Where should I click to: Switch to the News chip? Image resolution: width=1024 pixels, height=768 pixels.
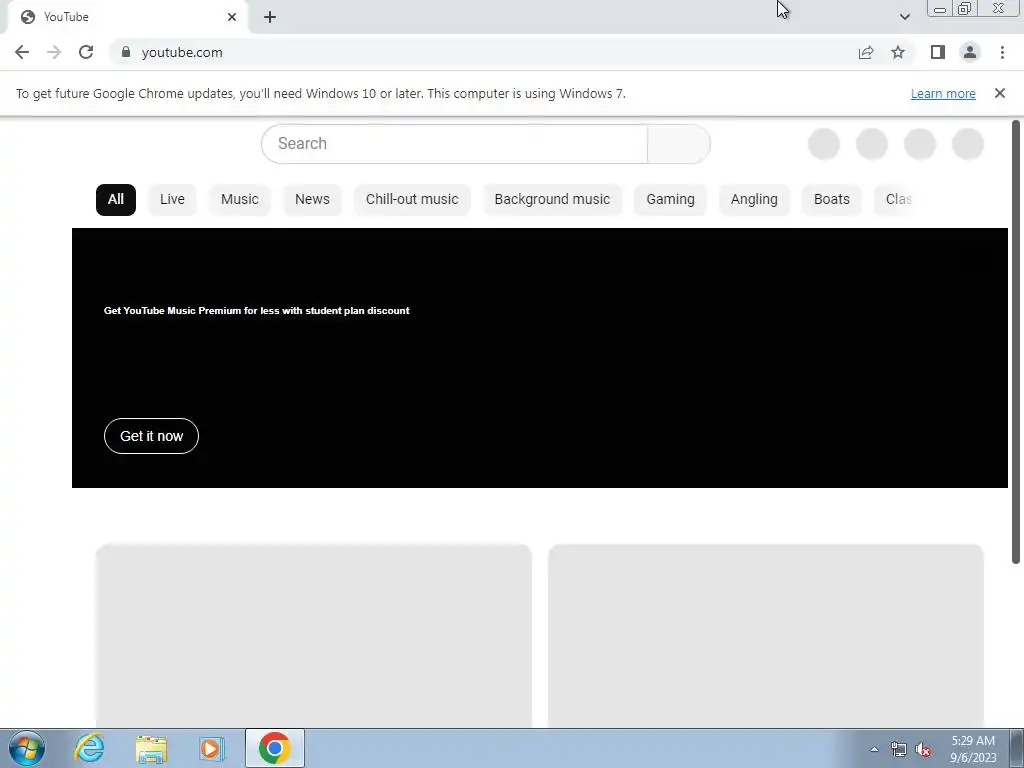click(x=312, y=199)
